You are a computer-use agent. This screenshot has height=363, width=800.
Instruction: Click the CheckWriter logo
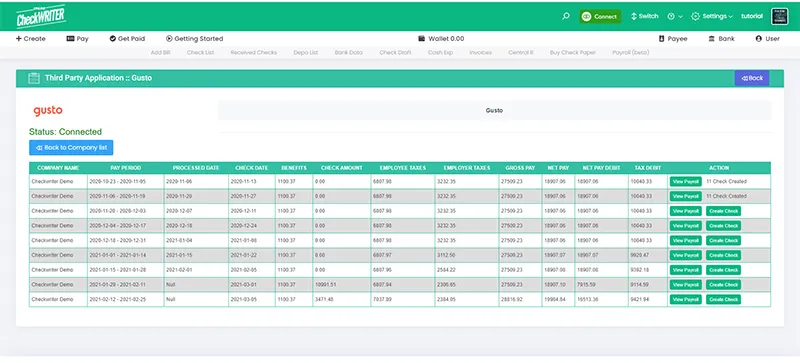[x=41, y=17]
